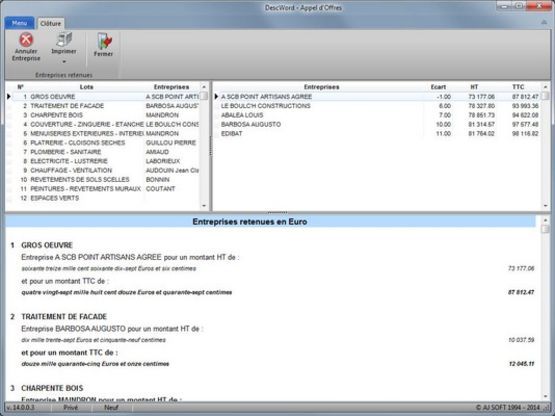Screen dimensions: 555x416
Task: Click LABORIEUX enterprise cell
Action: pos(163,161)
